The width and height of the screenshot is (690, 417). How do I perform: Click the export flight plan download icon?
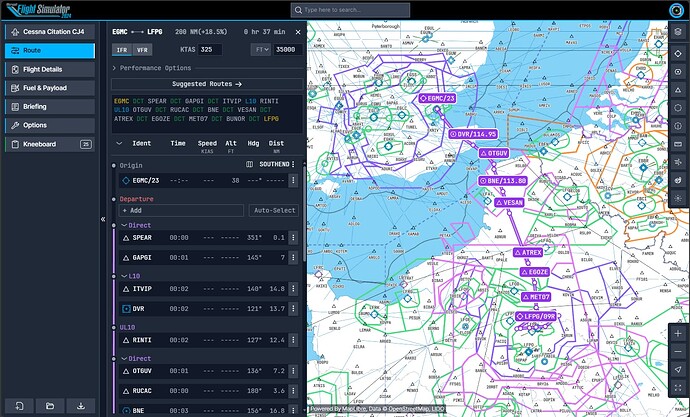(x=80, y=406)
